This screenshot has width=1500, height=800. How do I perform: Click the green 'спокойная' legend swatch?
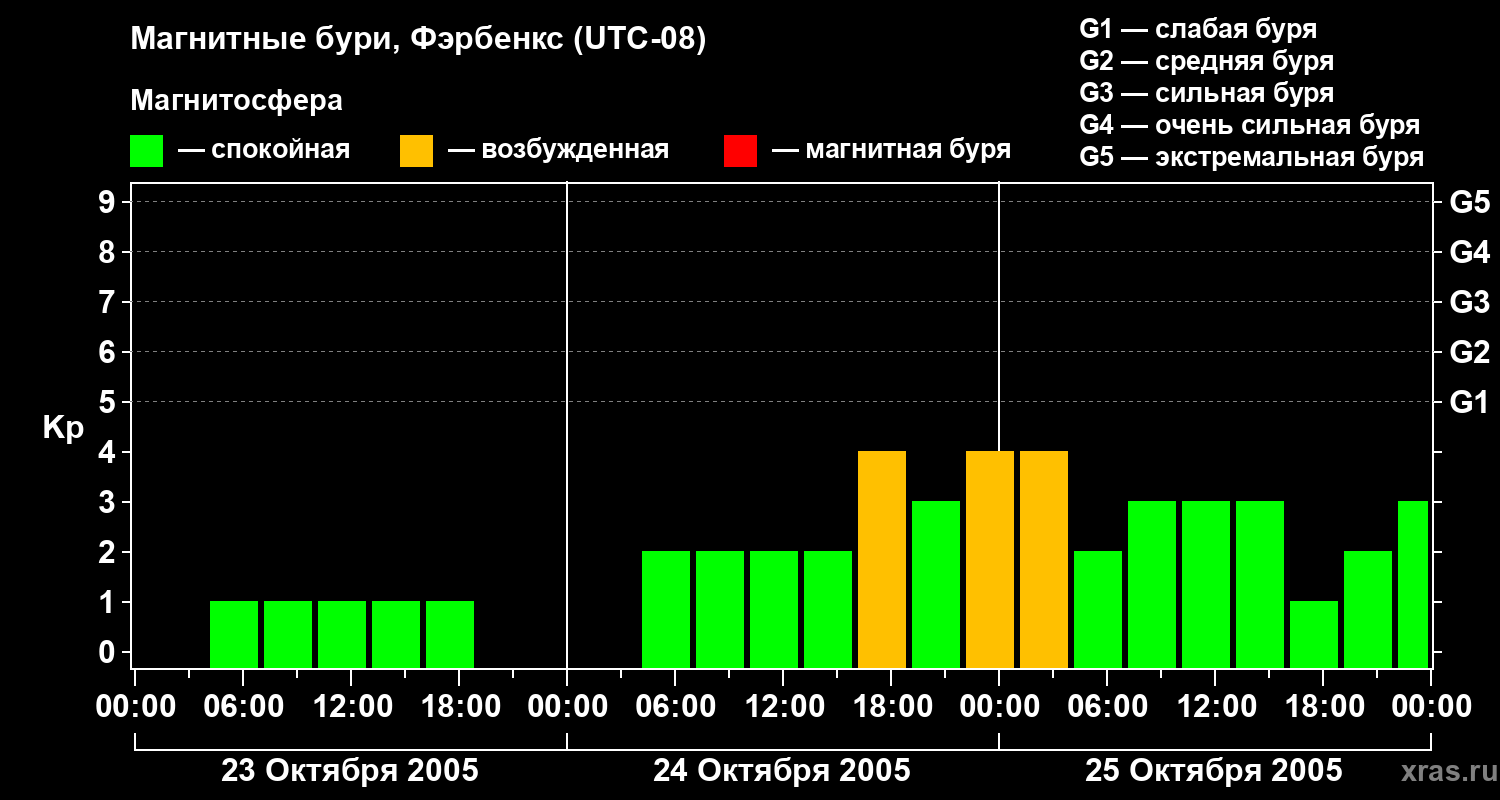pyautogui.click(x=146, y=151)
